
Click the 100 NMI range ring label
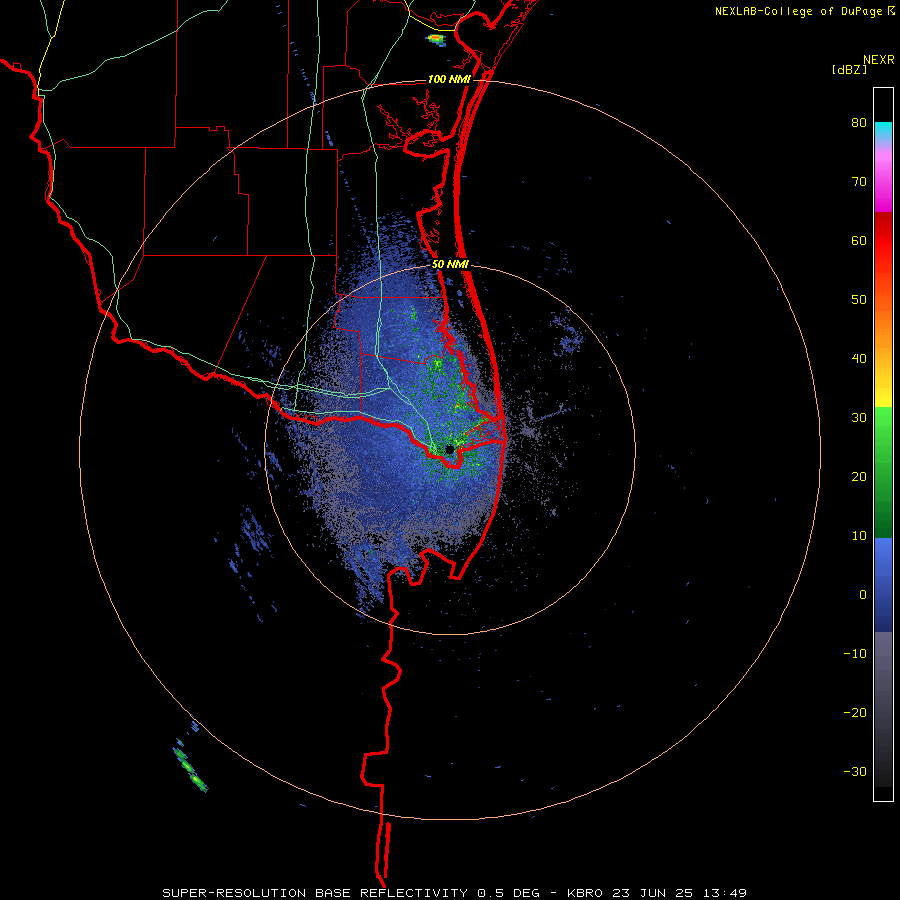[449, 79]
